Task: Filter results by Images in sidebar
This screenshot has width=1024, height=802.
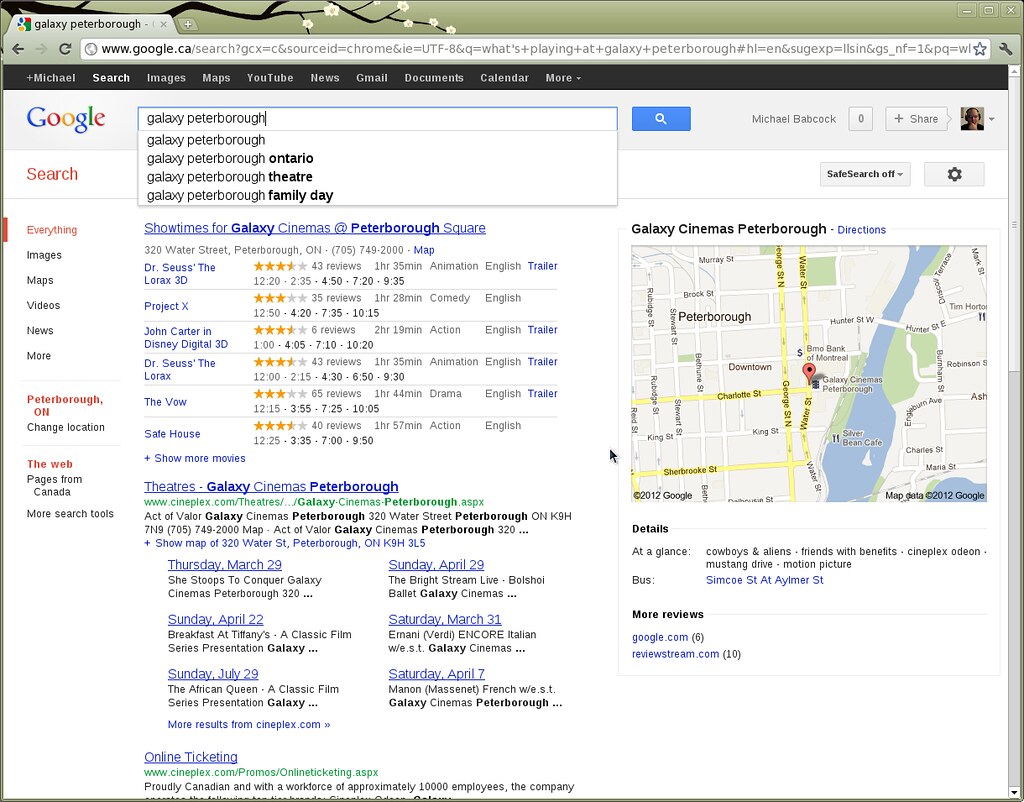Action: [44, 255]
